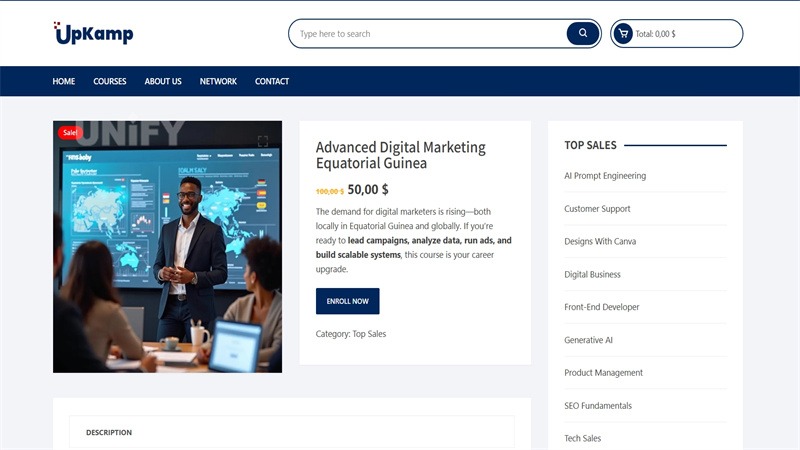Screen dimensions: 800x450
Task: Open Generative AI course link
Action: tap(588, 340)
